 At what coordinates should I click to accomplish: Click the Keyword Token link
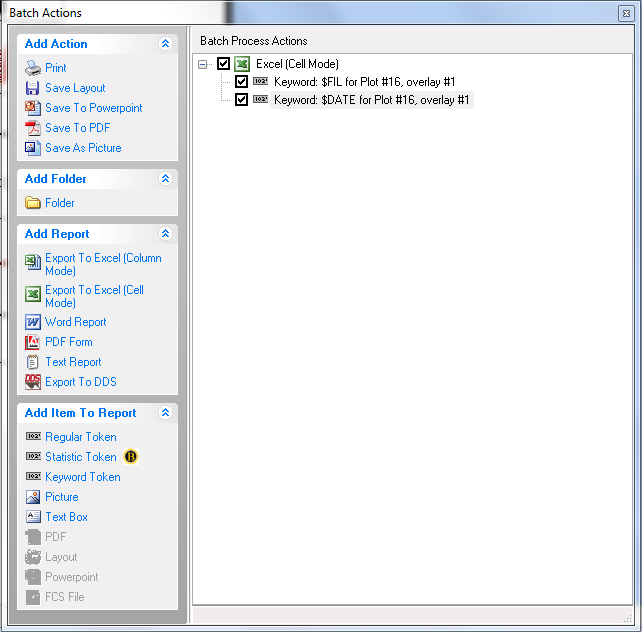83,477
